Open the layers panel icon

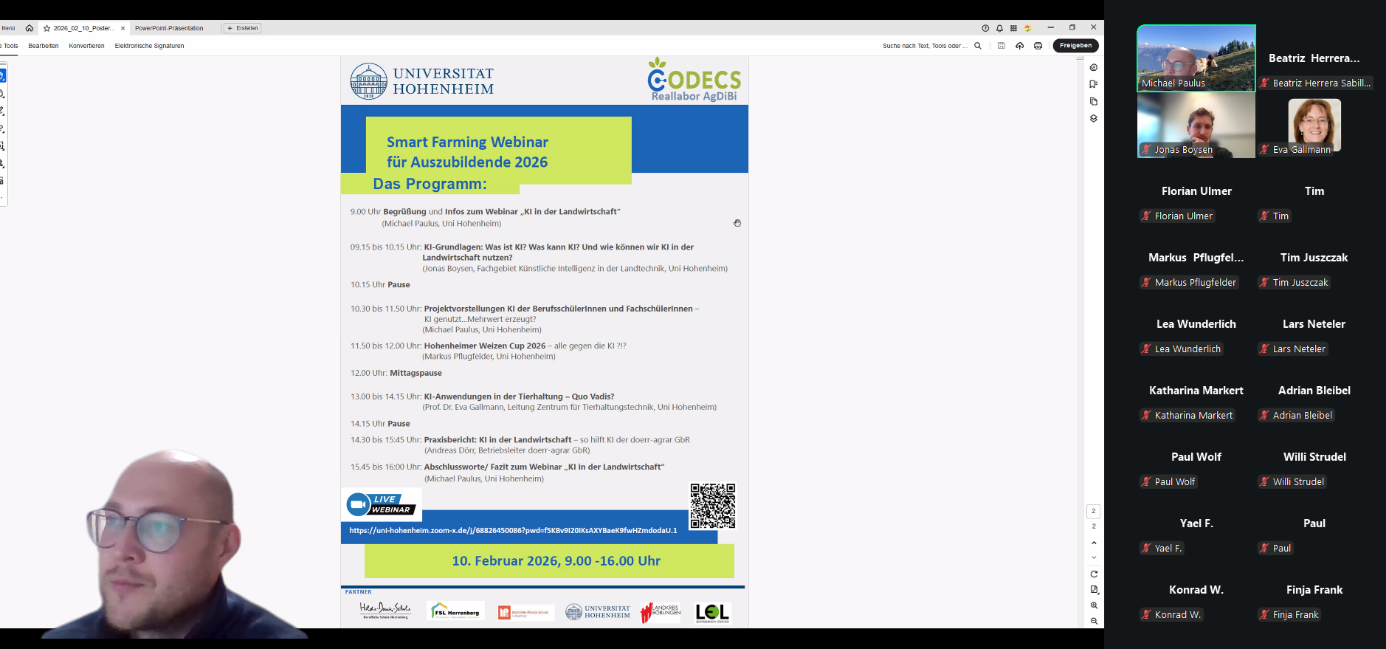[x=1094, y=118]
